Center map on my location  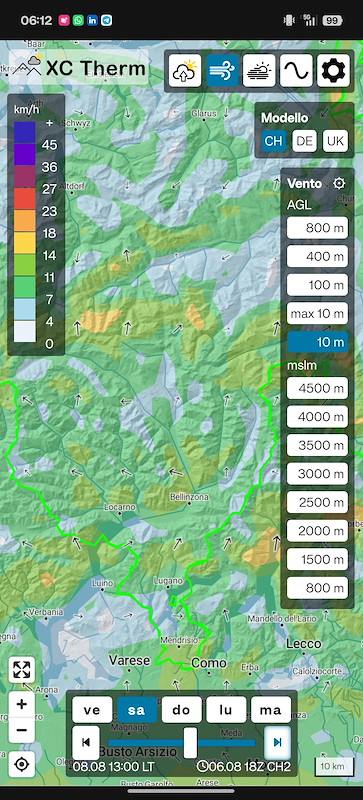(21, 764)
